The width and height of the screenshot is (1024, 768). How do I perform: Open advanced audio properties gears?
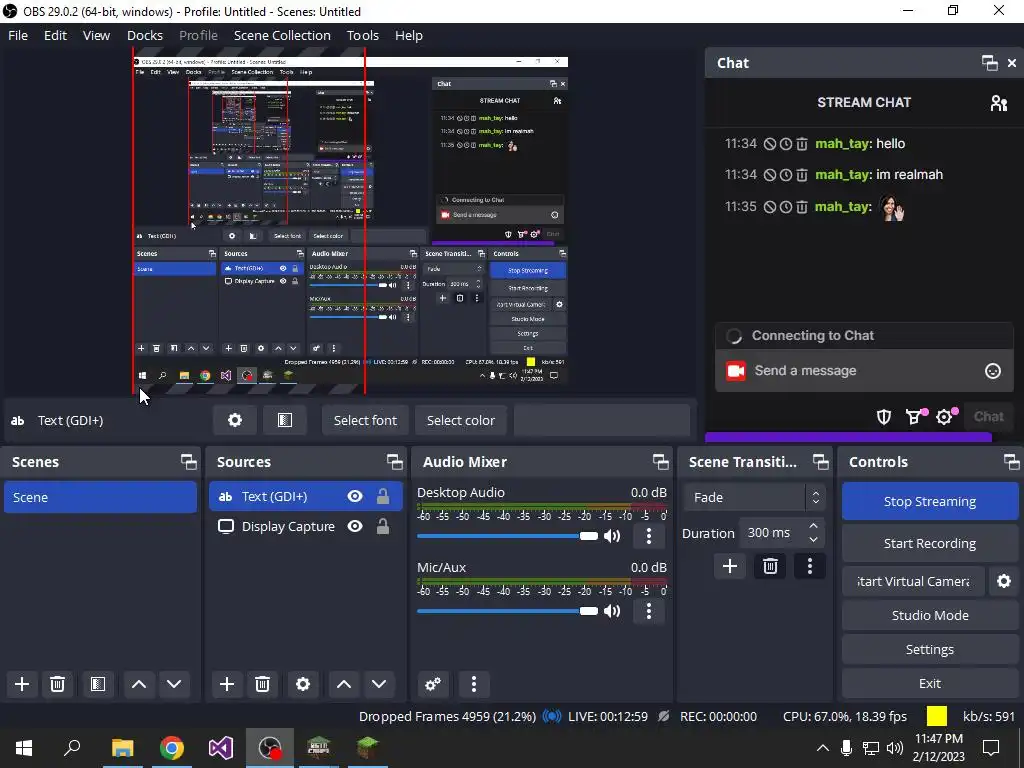(x=433, y=684)
